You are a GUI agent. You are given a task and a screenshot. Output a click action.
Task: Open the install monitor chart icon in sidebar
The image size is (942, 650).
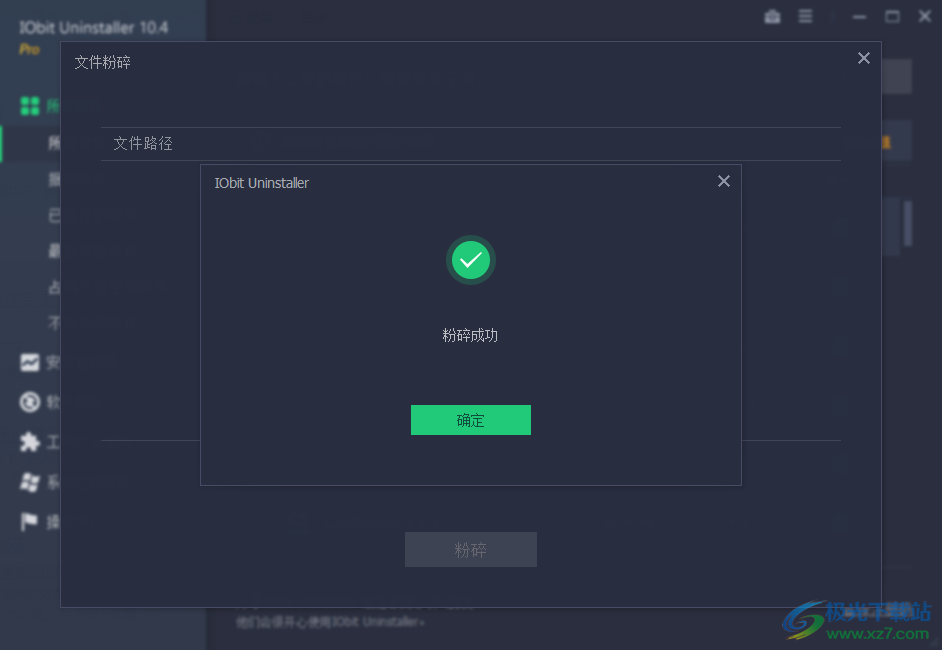29,362
